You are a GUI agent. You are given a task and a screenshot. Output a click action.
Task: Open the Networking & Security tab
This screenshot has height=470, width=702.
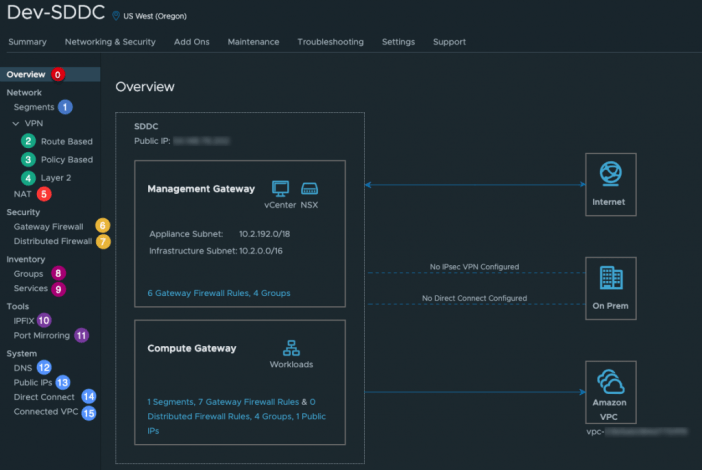(110, 42)
